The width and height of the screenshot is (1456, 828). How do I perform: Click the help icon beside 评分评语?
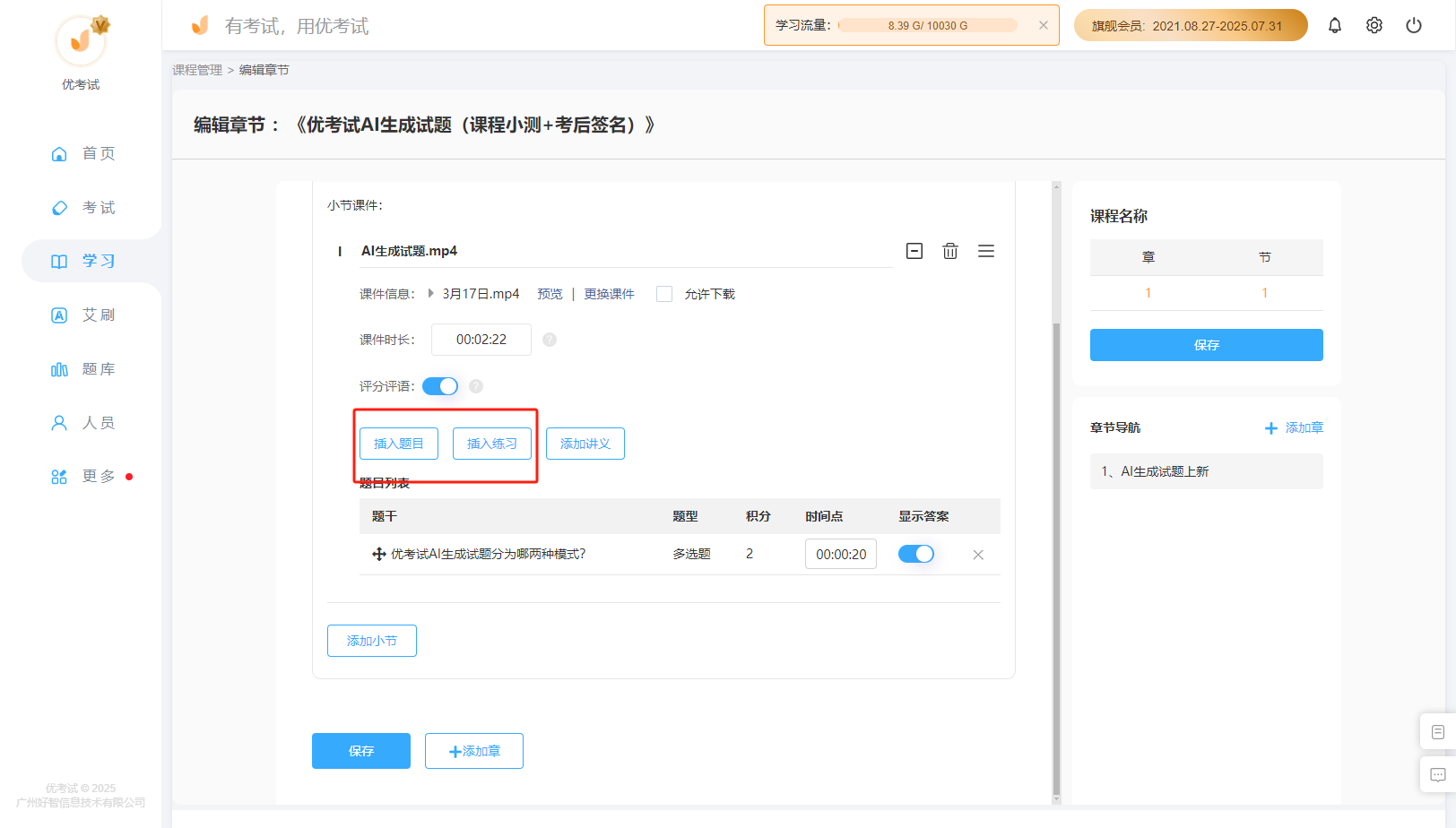tap(476, 386)
